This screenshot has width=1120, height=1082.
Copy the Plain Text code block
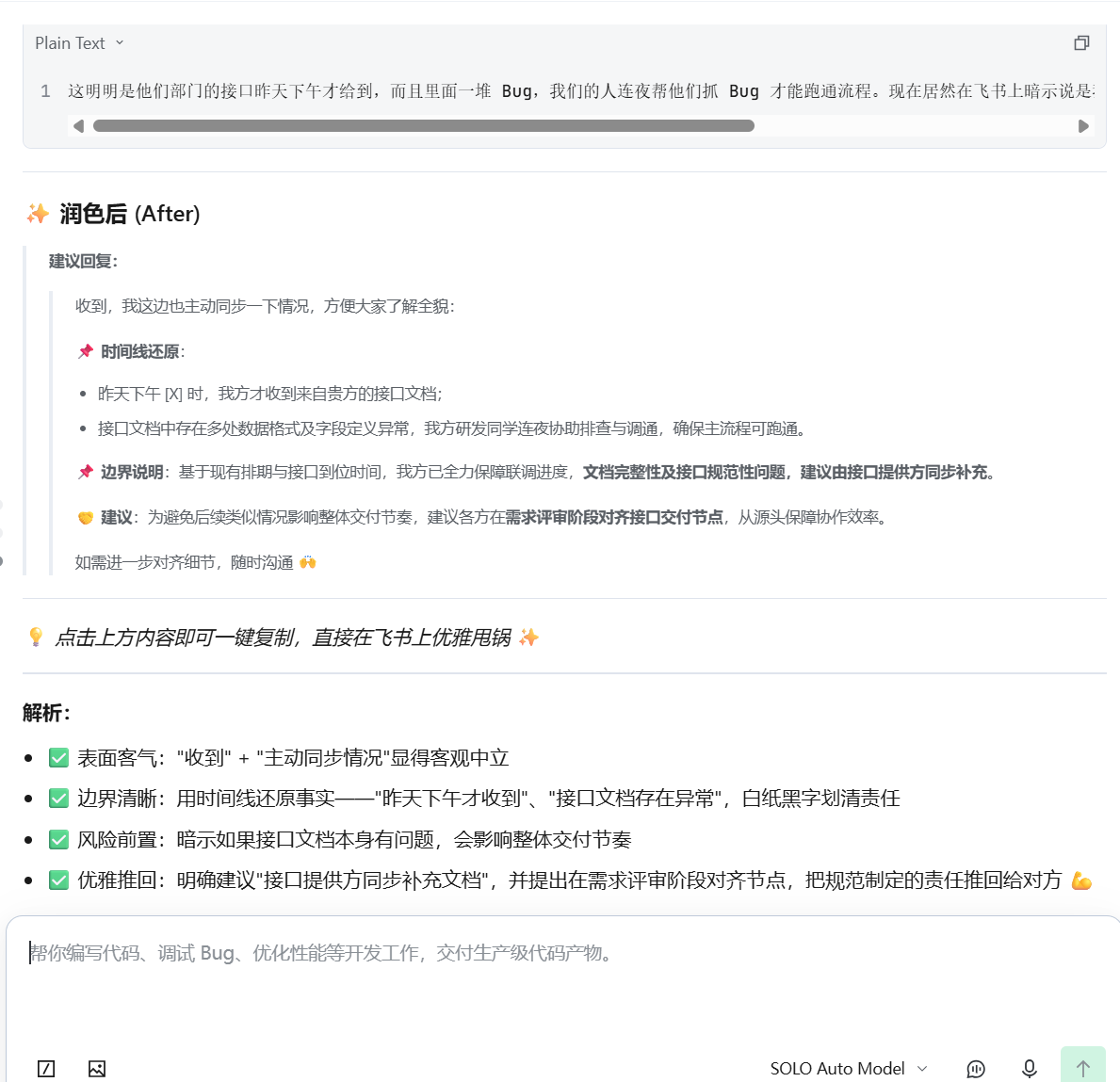(1081, 43)
